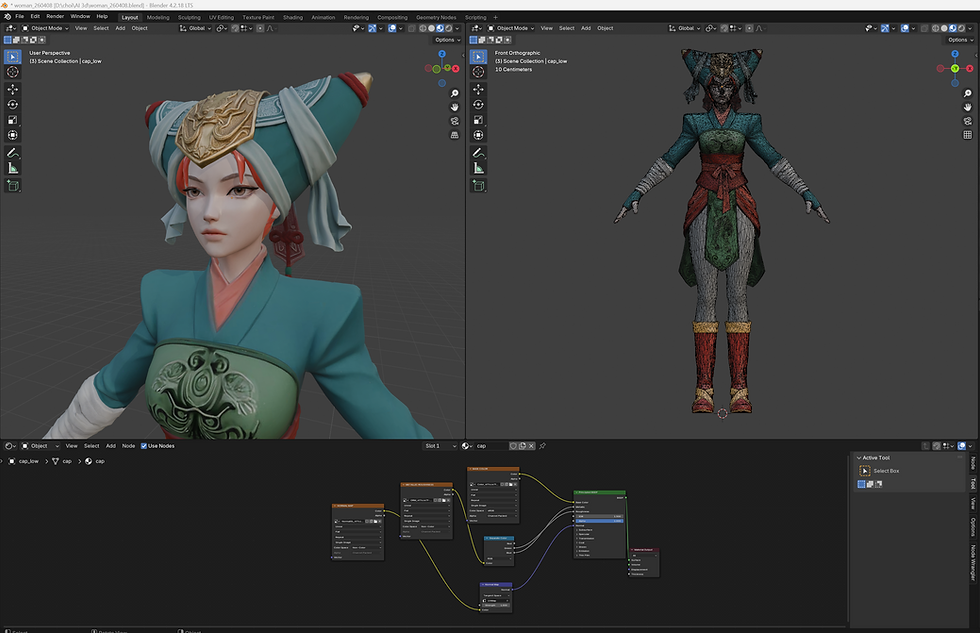980x633 pixels.
Task: Choose the Rotate tool in left viewport
Action: click(x=12, y=104)
